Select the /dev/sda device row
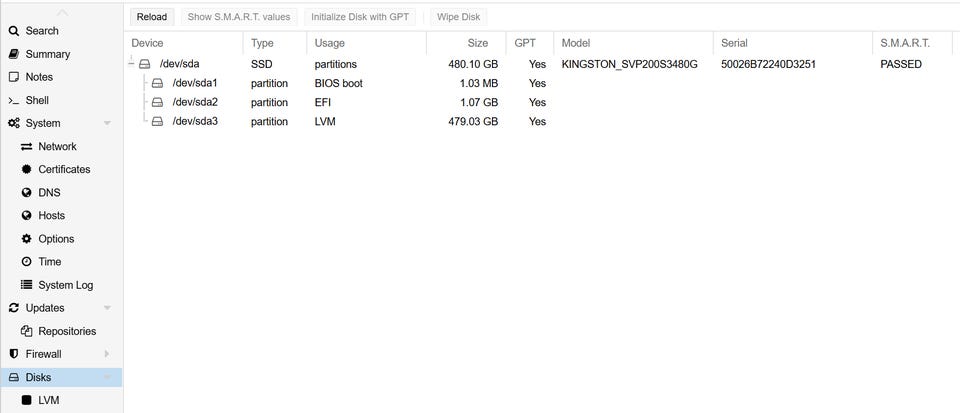 541,64
